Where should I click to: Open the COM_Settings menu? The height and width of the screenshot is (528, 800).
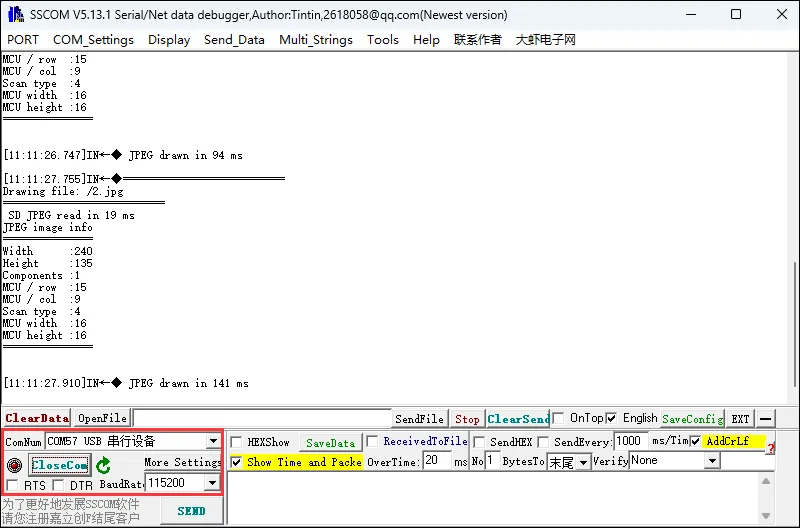click(x=93, y=40)
